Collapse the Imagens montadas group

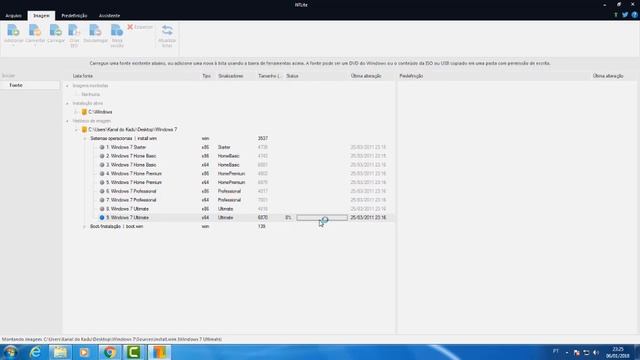click(67, 86)
